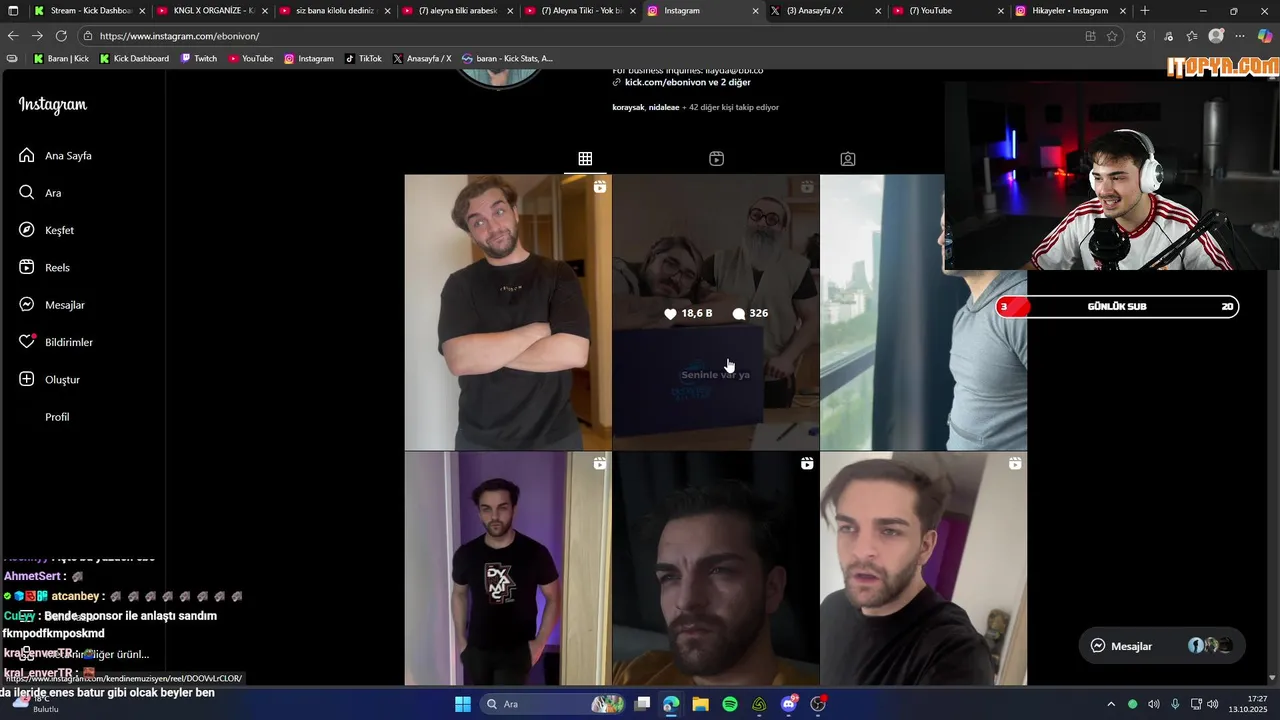Image resolution: width=1280 pixels, height=720 pixels.
Task: Open Keşfet via the compass icon
Action: [x=27, y=230]
